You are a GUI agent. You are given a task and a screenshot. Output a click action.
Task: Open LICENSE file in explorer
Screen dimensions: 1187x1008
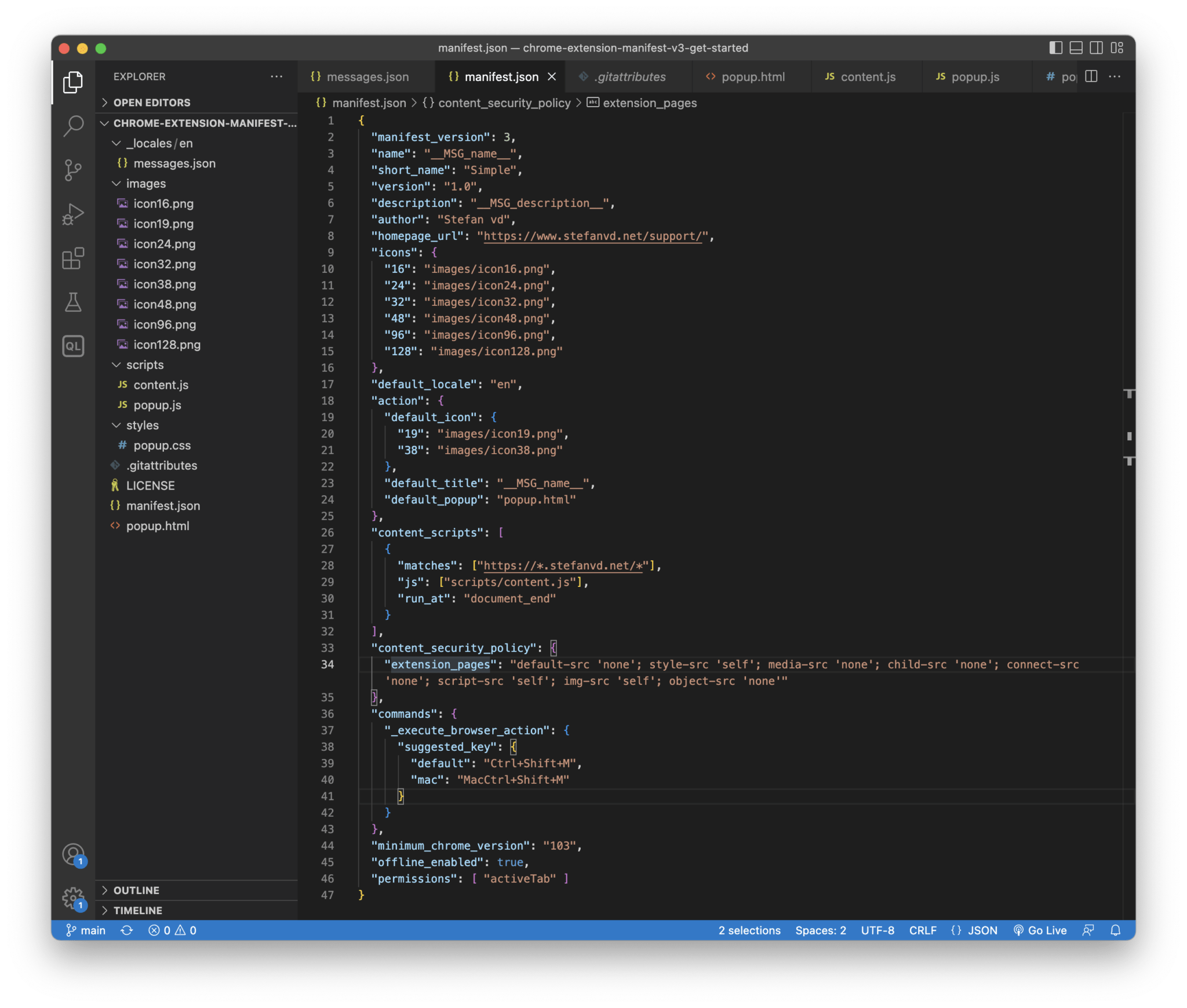[x=150, y=485]
